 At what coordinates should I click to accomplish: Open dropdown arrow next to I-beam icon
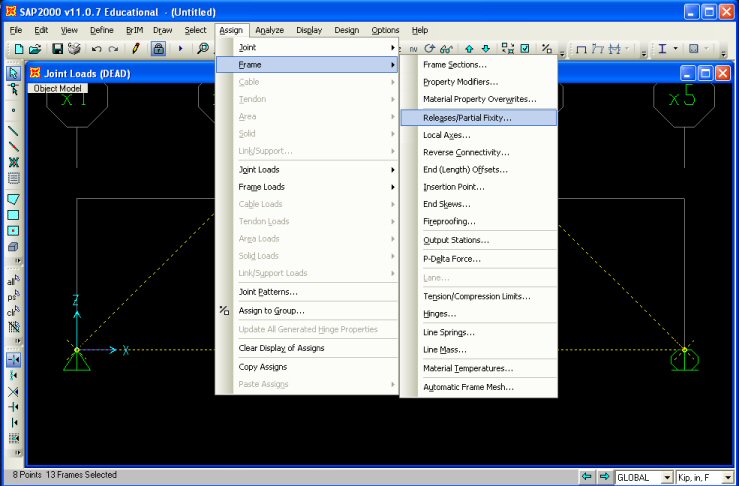(675, 49)
